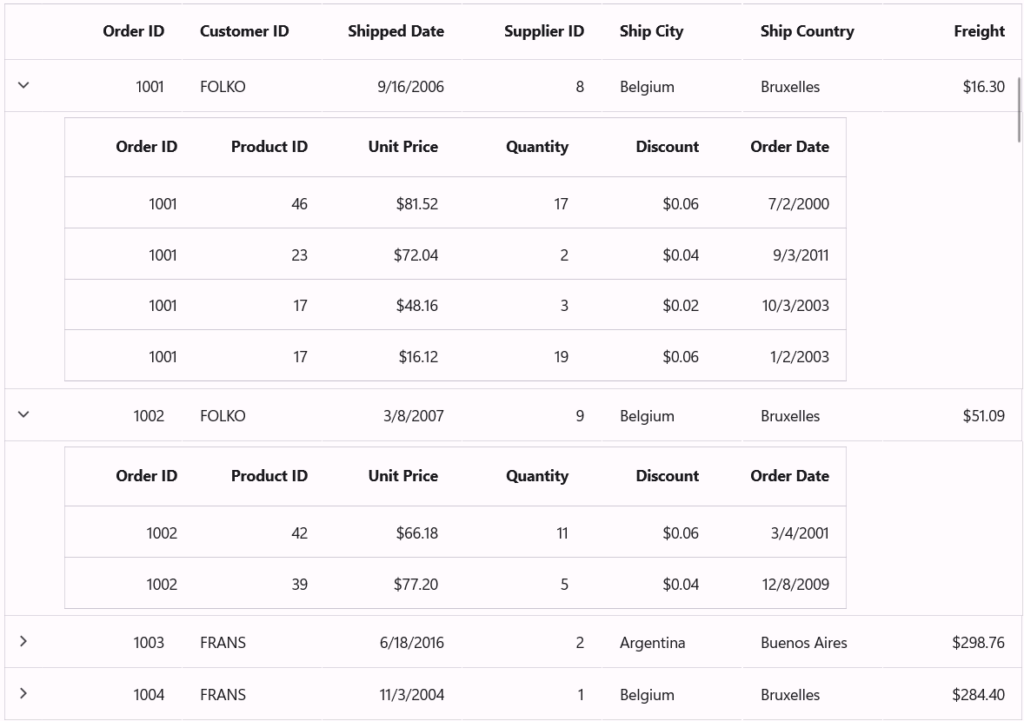Sort by the Ship Country column
1024x721 pixels.
click(x=808, y=31)
